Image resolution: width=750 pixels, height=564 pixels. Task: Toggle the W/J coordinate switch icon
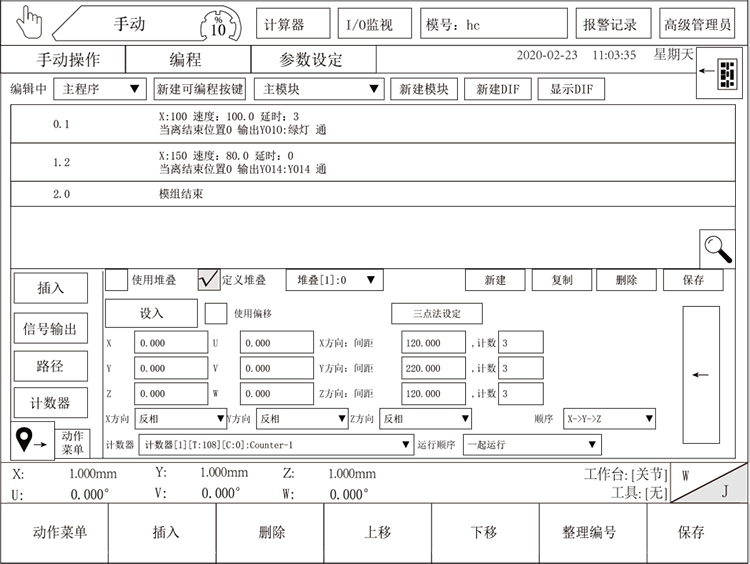tap(709, 482)
